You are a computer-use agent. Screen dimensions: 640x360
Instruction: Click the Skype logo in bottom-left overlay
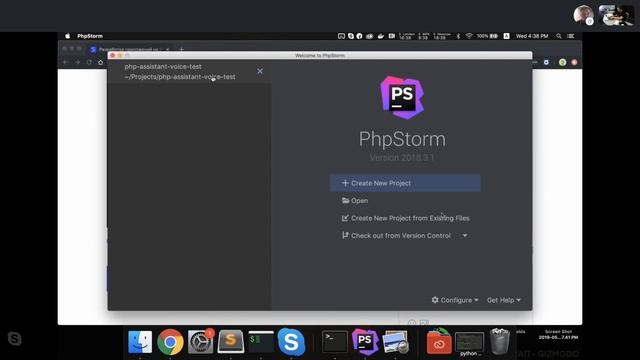(x=14, y=338)
